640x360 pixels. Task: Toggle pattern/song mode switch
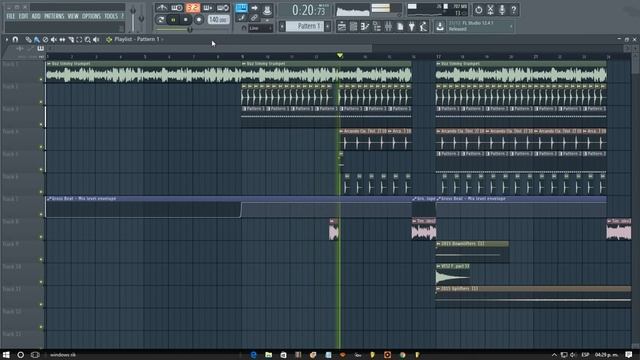click(161, 20)
